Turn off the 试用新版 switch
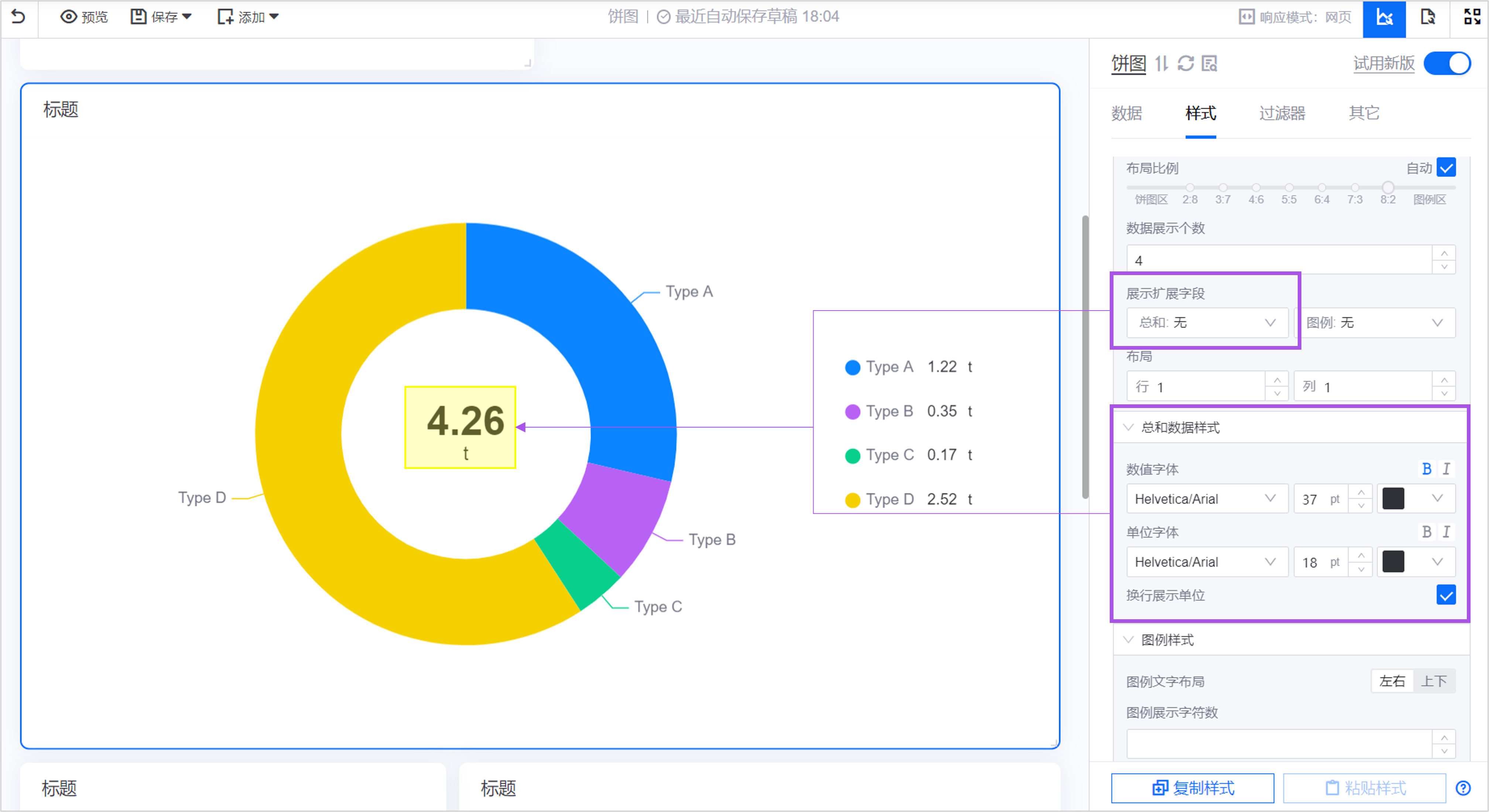The width and height of the screenshot is (1489, 812). (x=1447, y=63)
